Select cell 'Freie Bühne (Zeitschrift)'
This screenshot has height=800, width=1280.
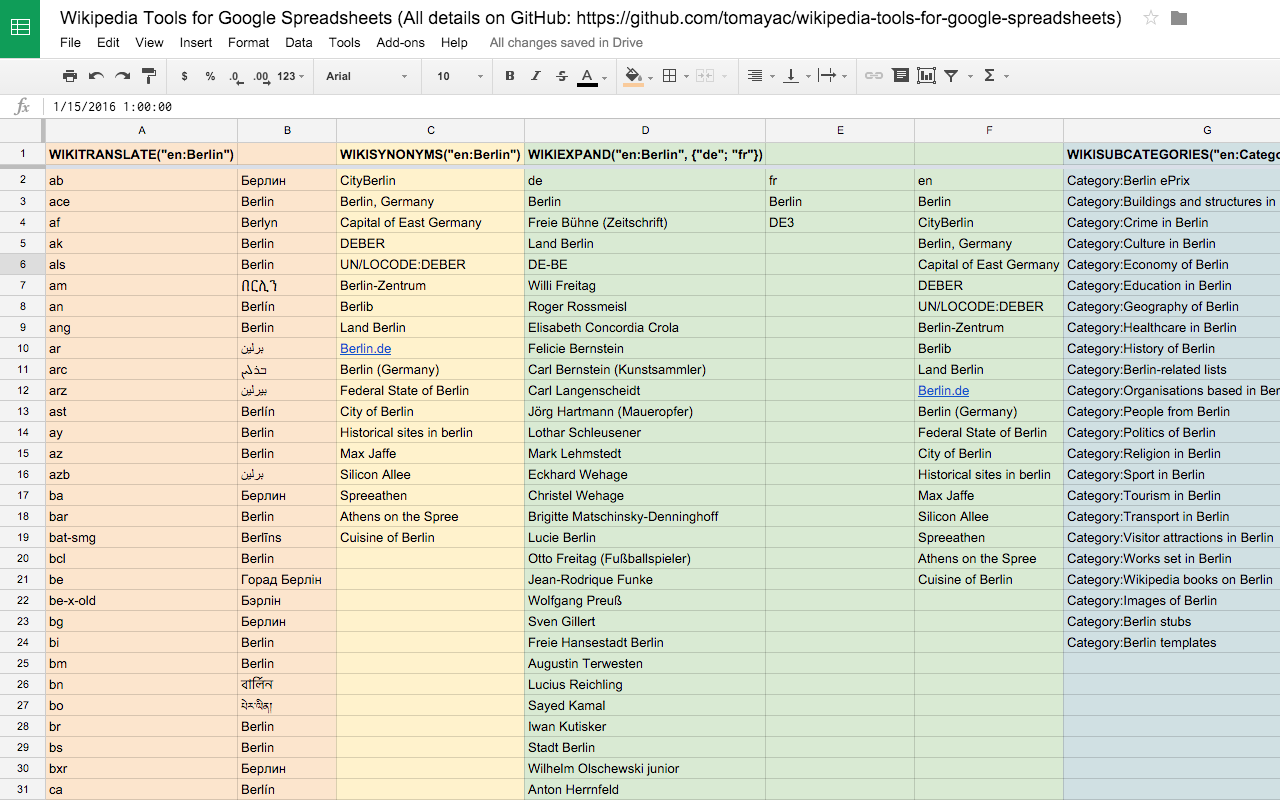[645, 223]
